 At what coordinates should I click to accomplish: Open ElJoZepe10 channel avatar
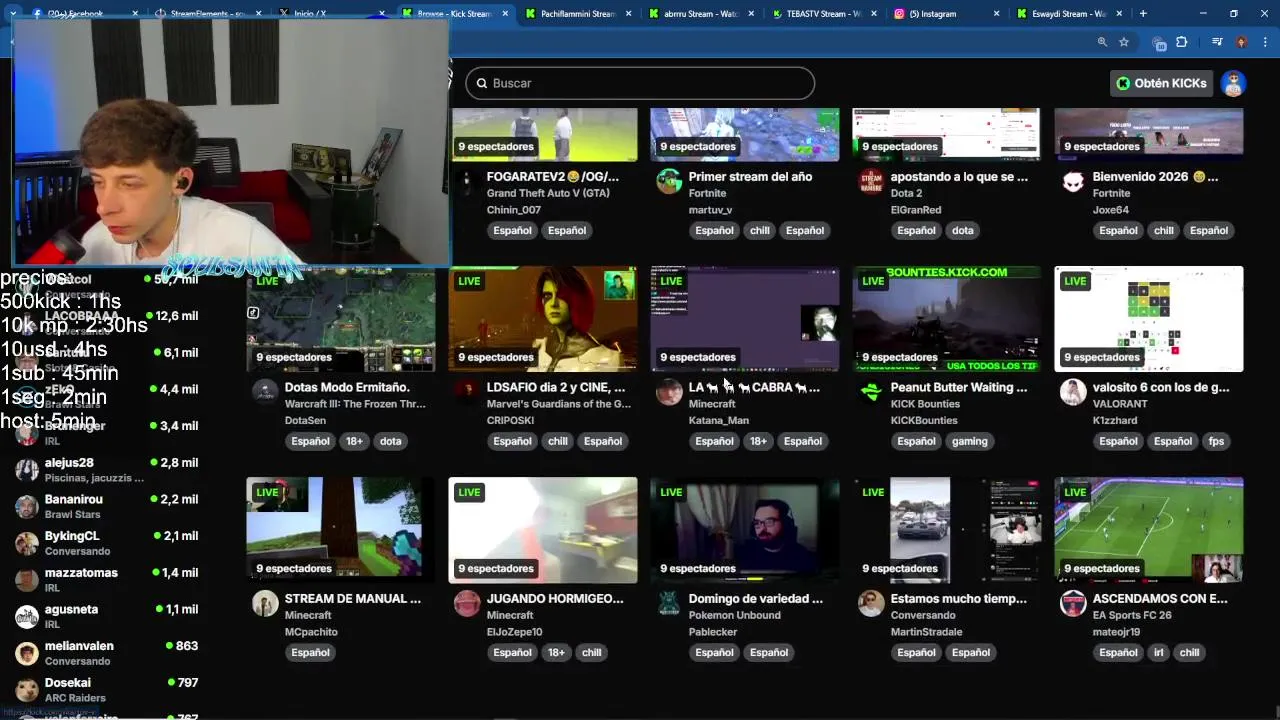[467, 603]
